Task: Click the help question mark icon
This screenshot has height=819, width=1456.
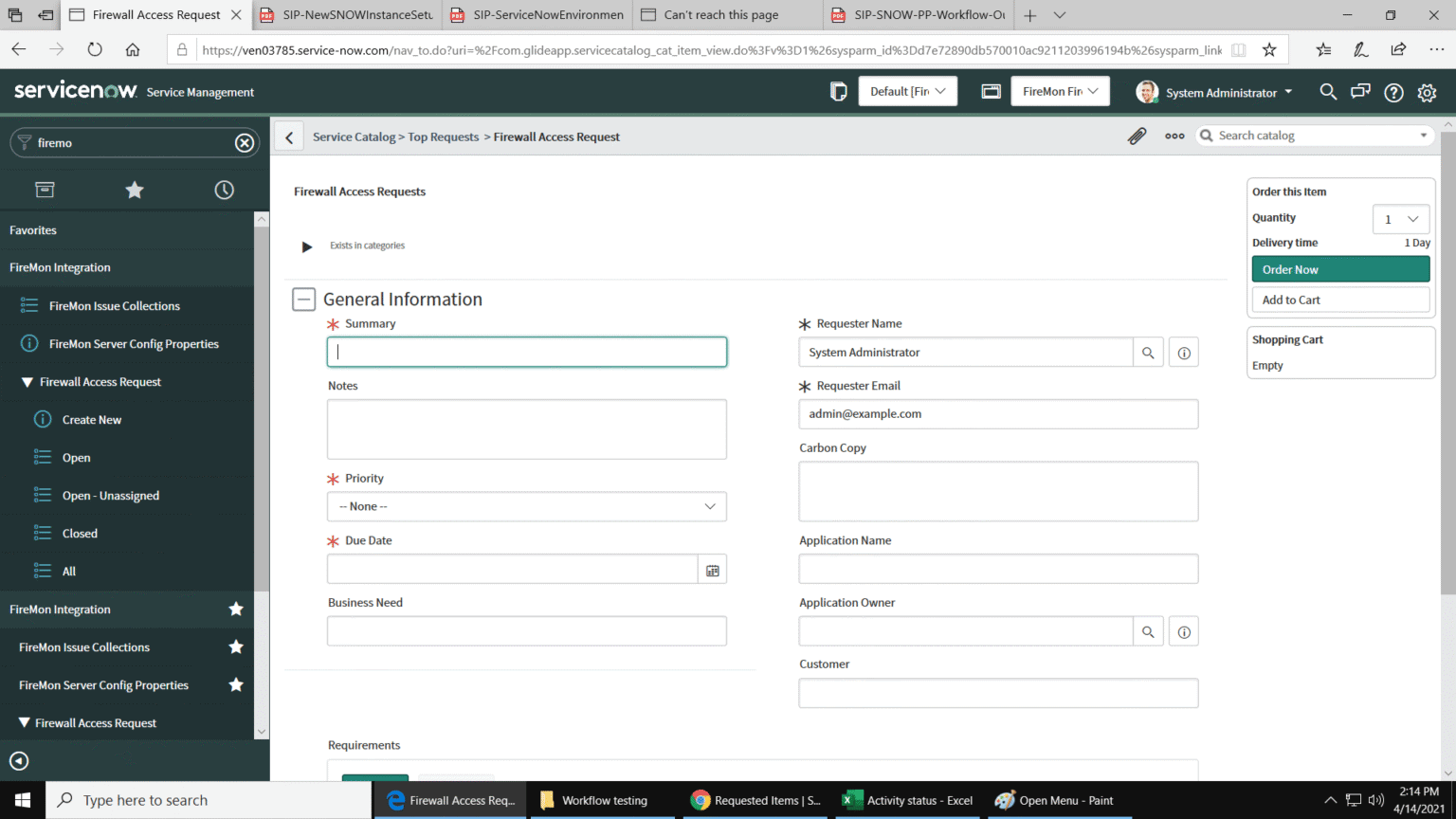Action: (x=1392, y=92)
